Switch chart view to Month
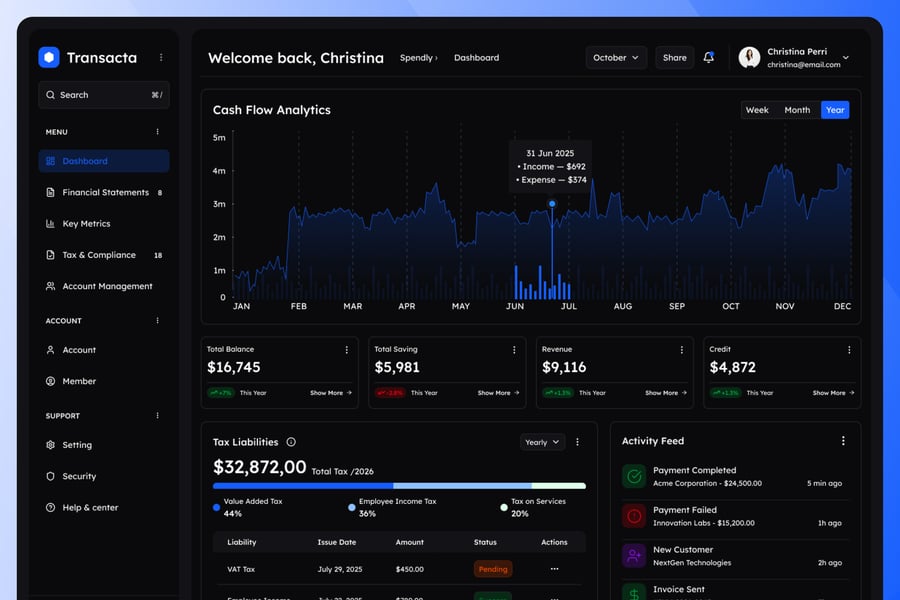Screen dimensions: 900x600 (x=797, y=110)
